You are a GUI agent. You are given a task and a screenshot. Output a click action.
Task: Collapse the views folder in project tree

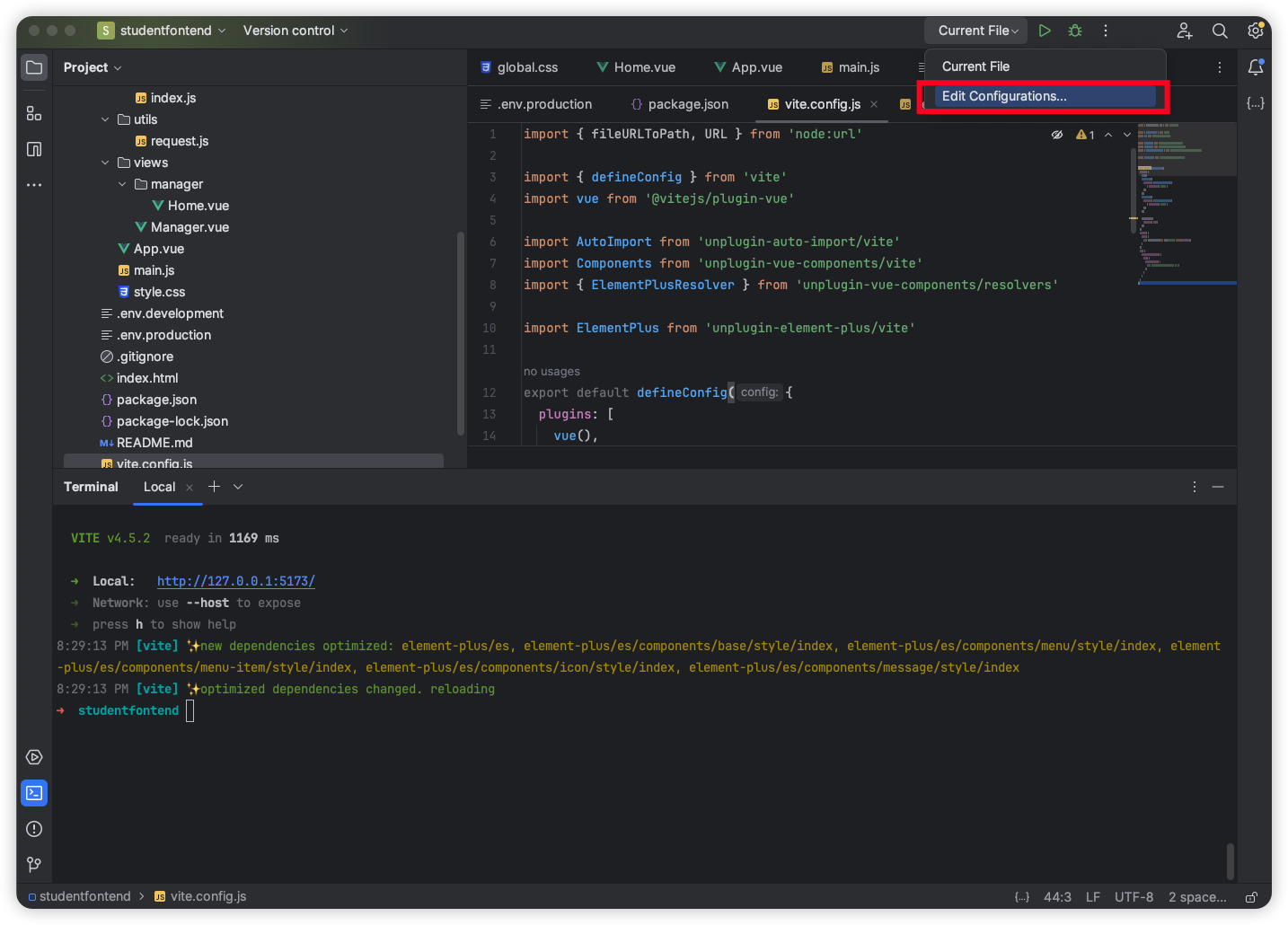105,163
